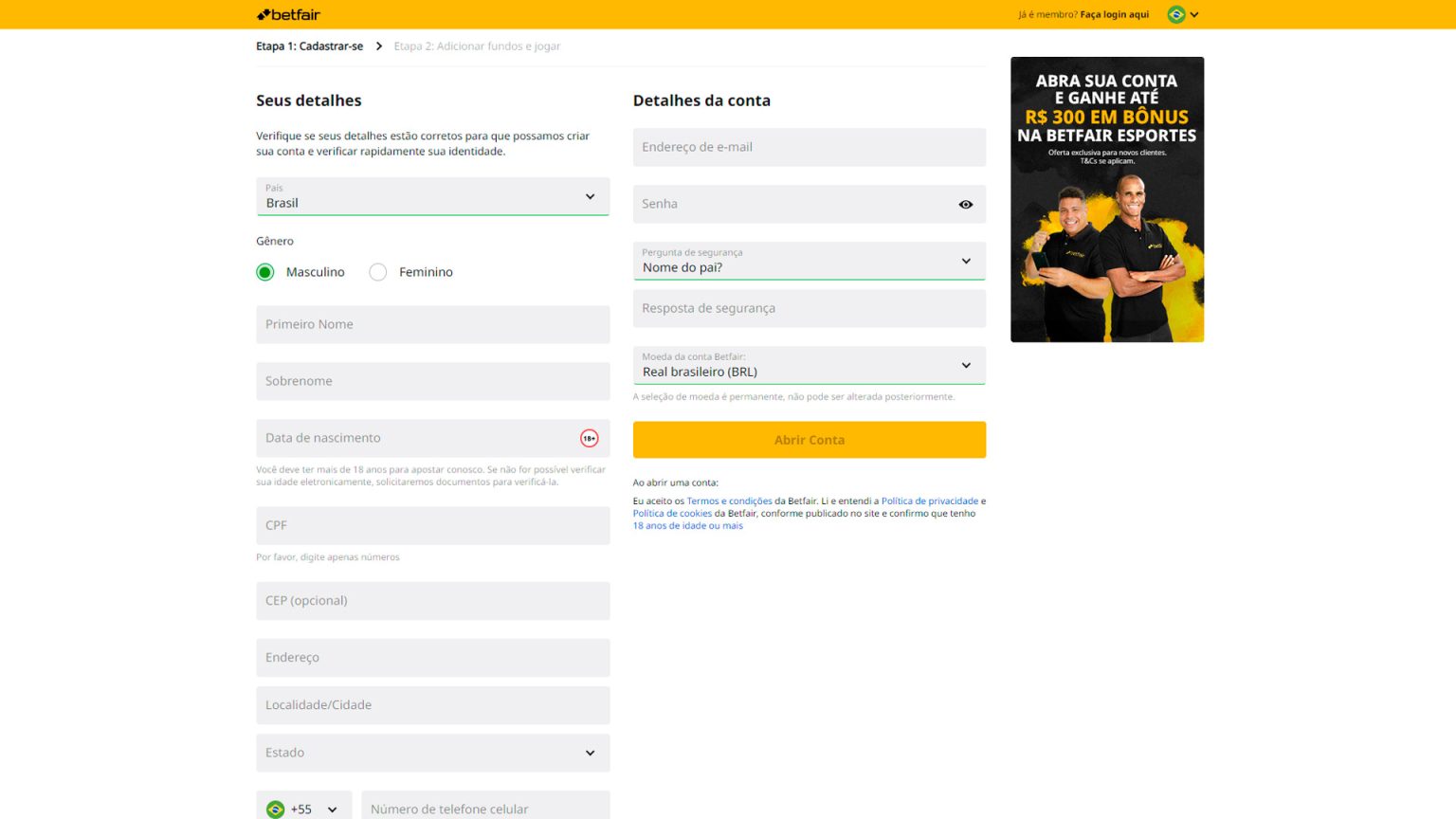
Task: Click the R$ 300 bônus promo banner
Action: (1107, 199)
